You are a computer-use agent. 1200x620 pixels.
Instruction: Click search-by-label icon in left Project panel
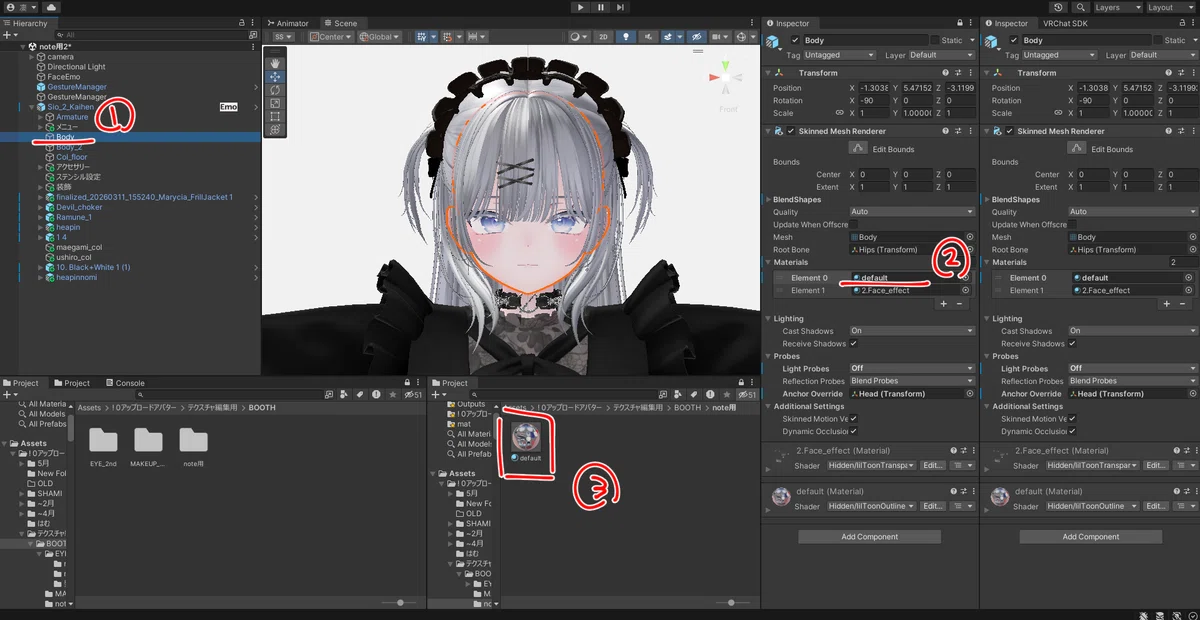[359, 395]
